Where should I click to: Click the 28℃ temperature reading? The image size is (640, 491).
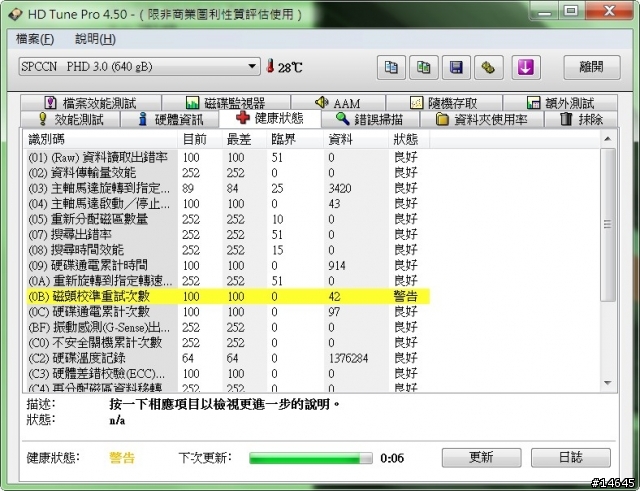click(290, 67)
